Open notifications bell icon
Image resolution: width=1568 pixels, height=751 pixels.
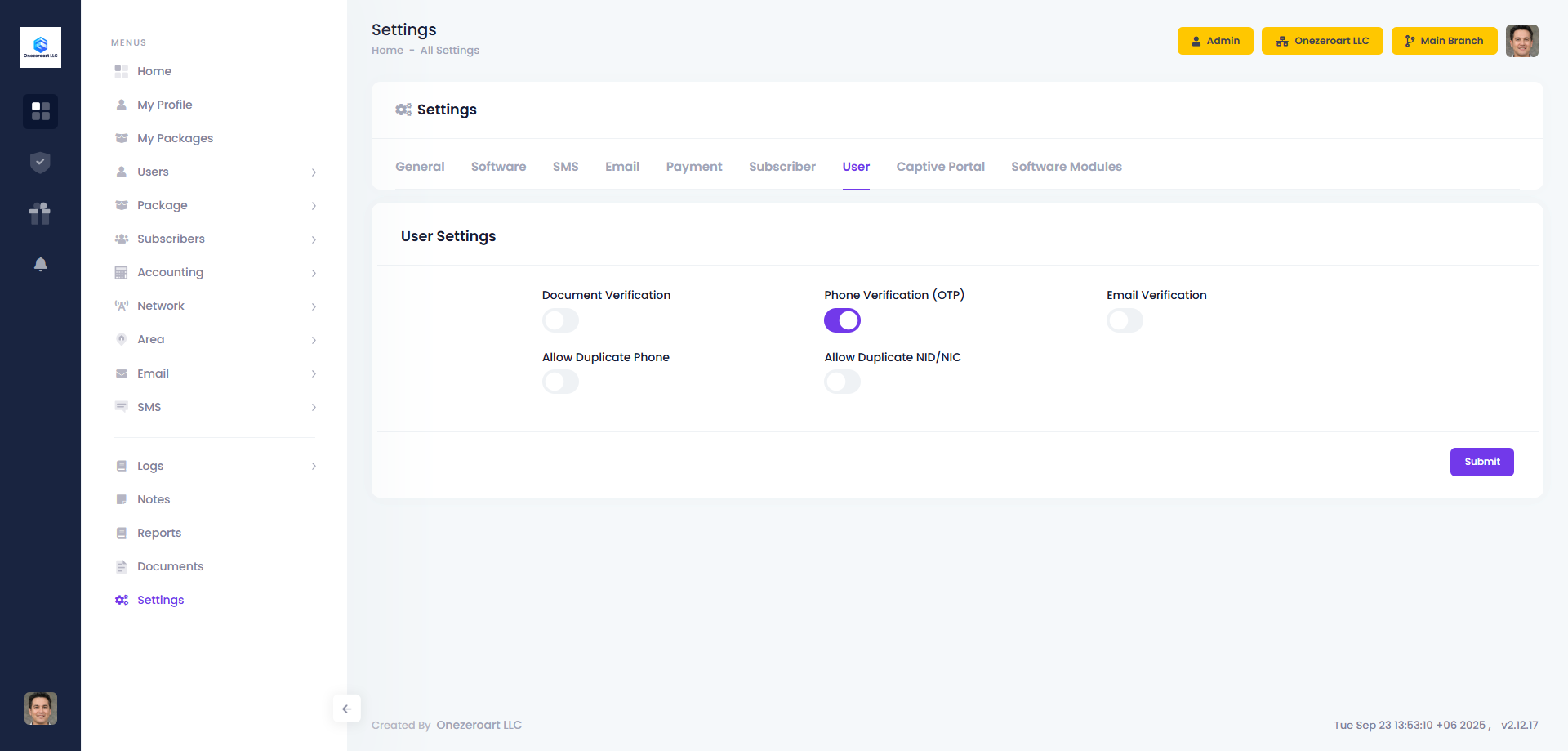[x=40, y=264]
